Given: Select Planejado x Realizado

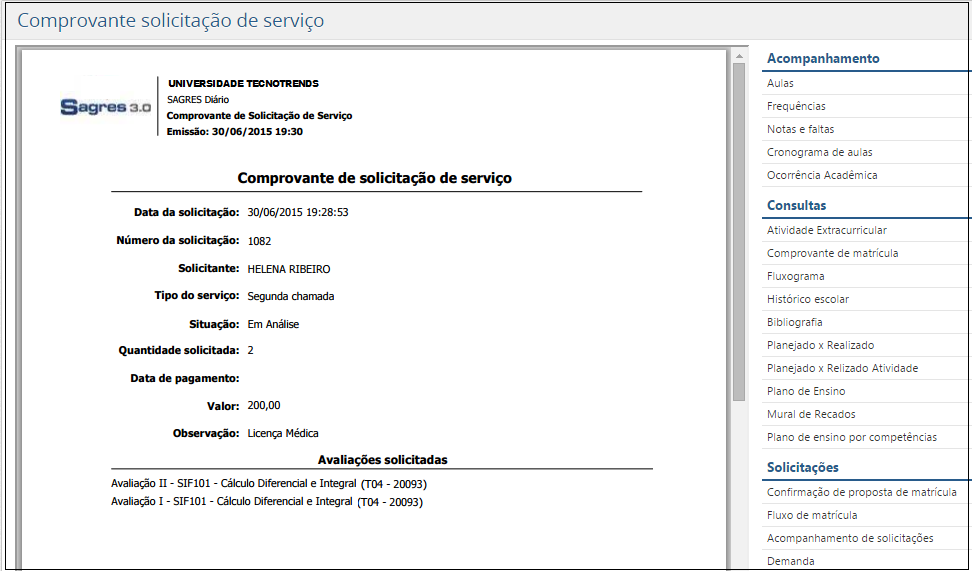Looking at the screenshot, I should click(x=820, y=345).
